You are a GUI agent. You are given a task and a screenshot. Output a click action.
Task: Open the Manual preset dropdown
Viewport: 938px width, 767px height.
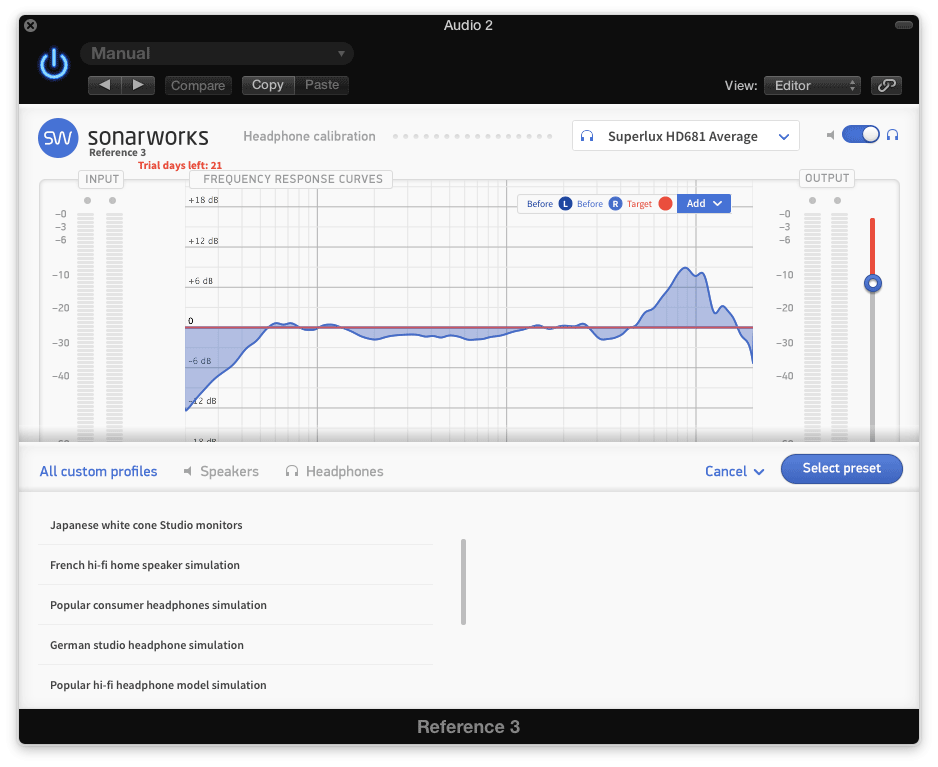217,53
